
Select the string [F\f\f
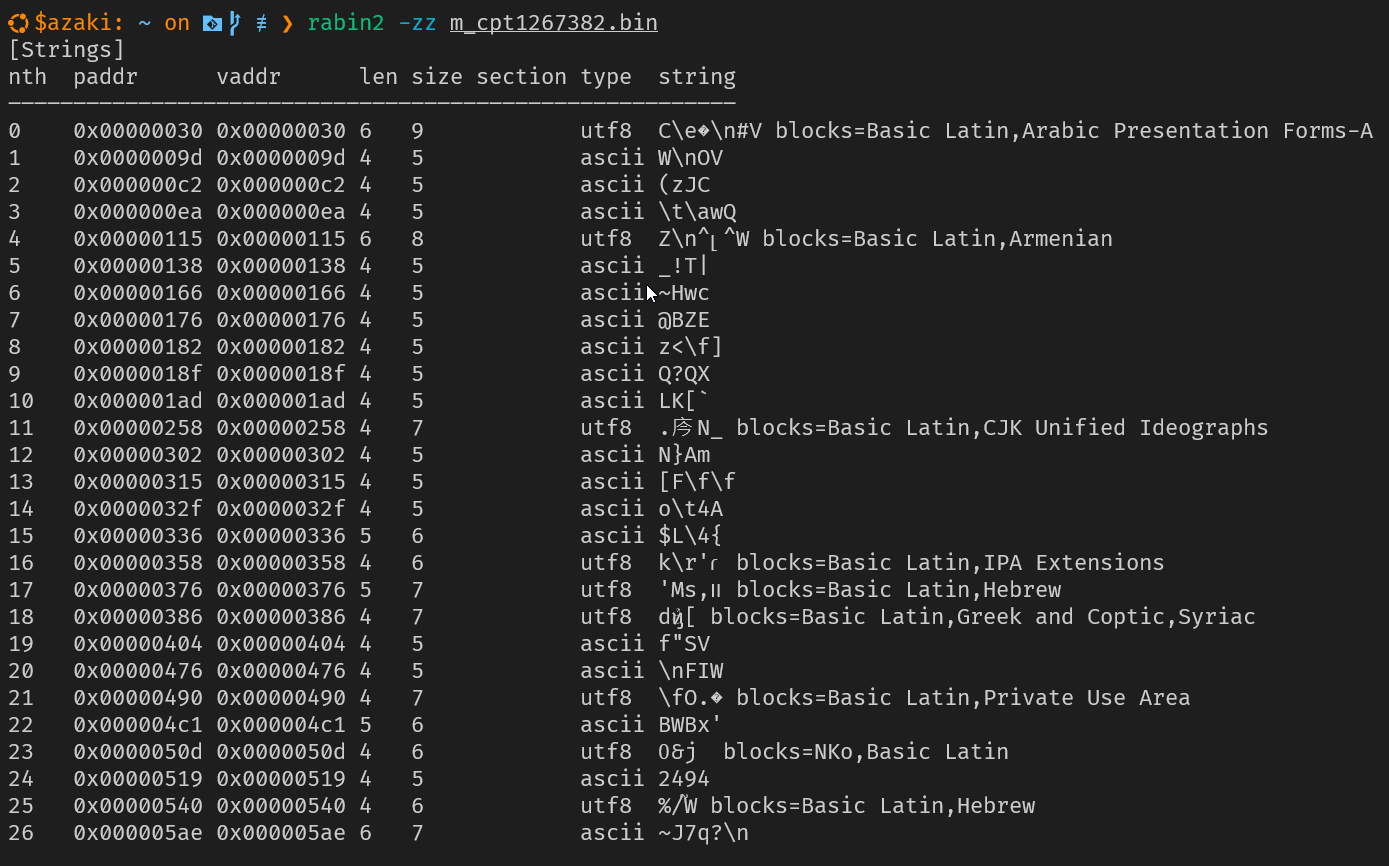697,482
